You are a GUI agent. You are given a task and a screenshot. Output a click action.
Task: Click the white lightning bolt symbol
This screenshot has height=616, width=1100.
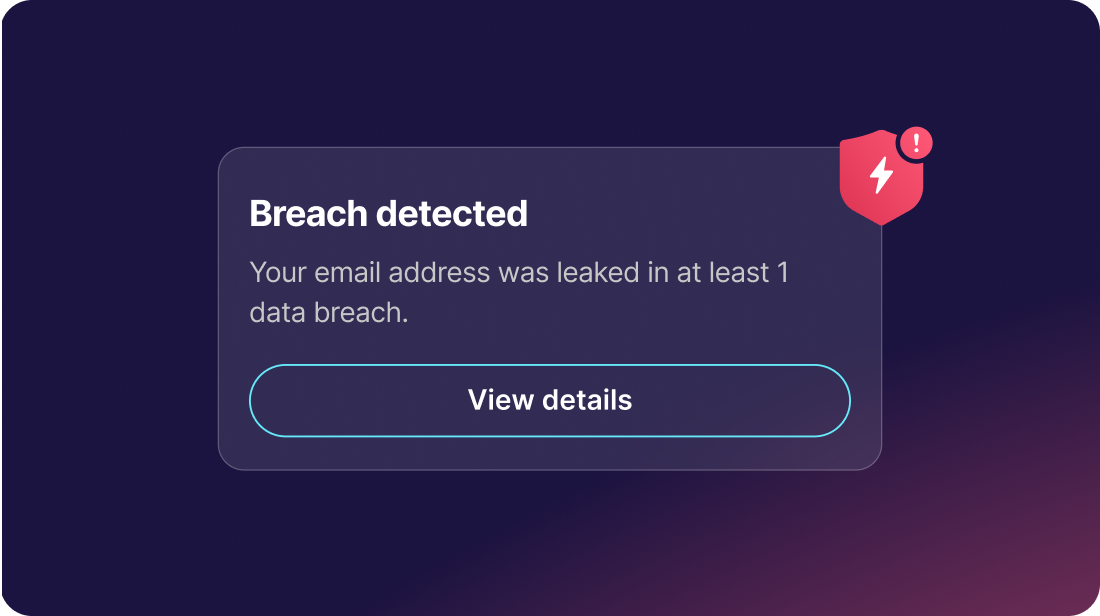pyautogui.click(x=881, y=175)
